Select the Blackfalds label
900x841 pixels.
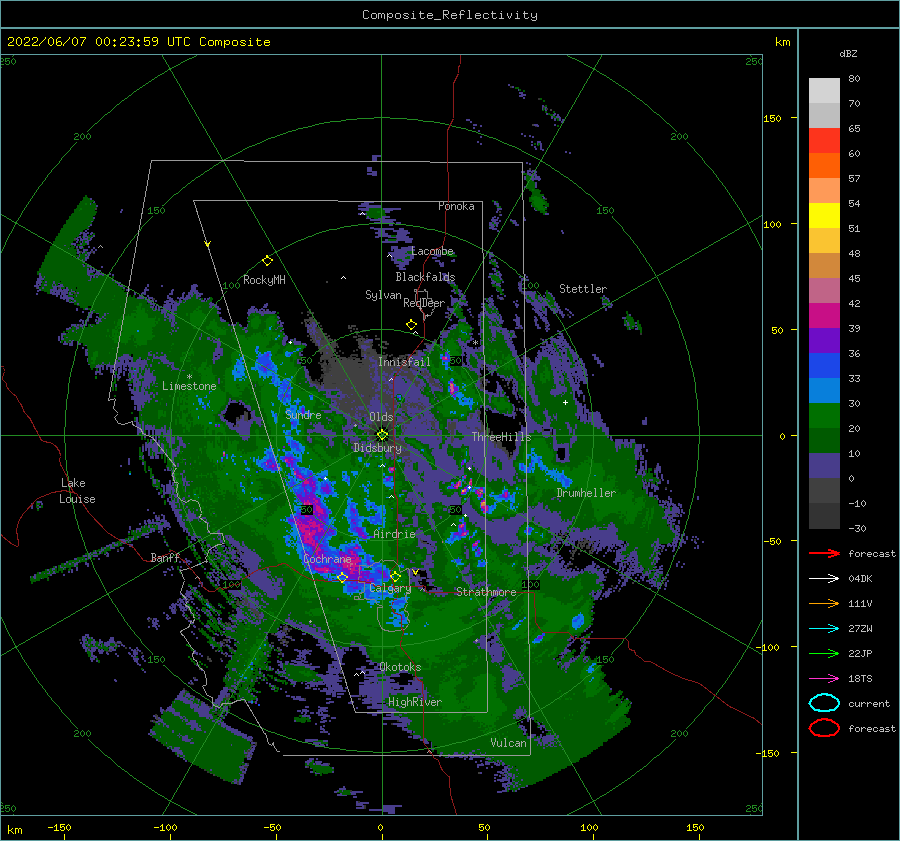(425, 277)
